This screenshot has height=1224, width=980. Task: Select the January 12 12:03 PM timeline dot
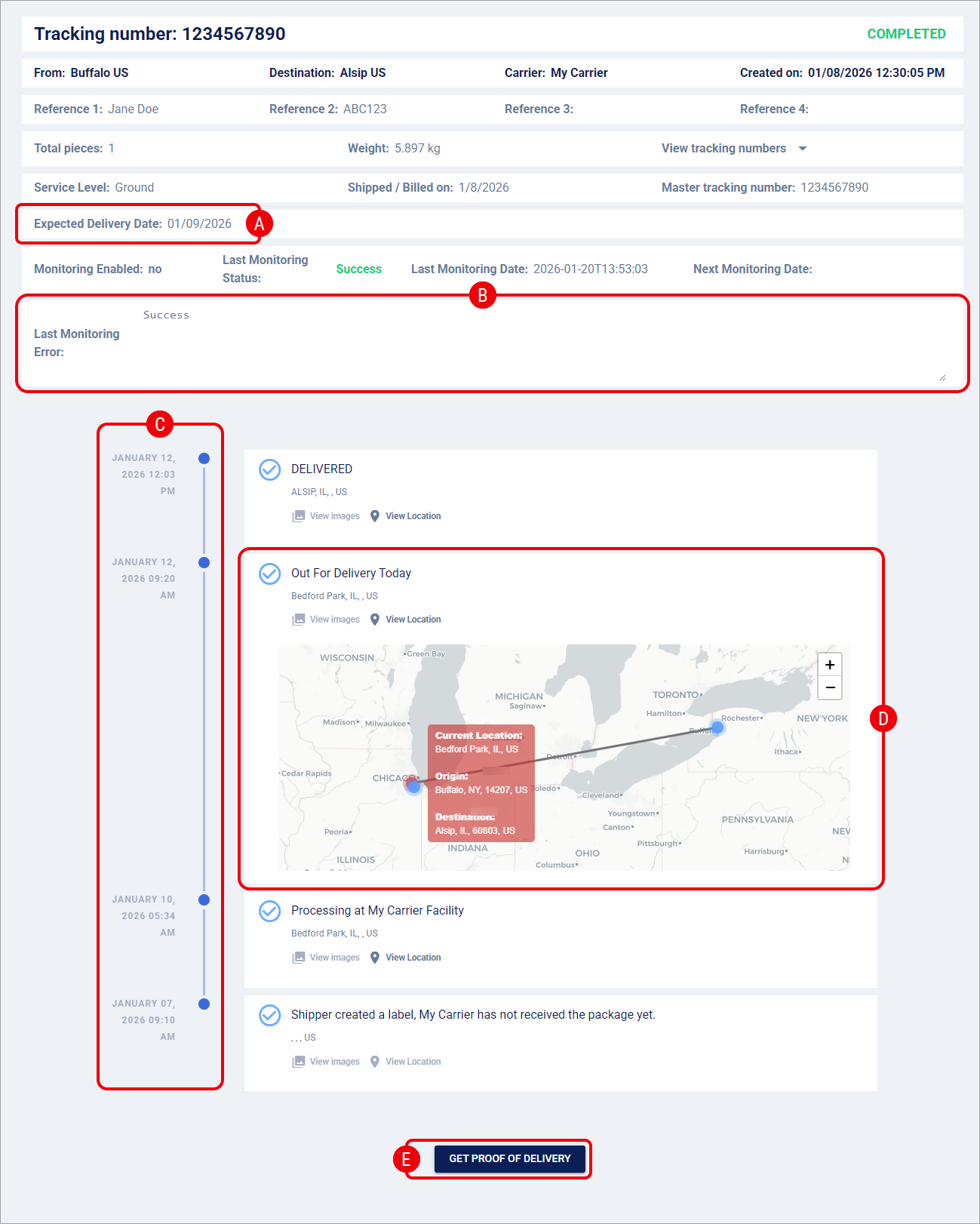204,458
